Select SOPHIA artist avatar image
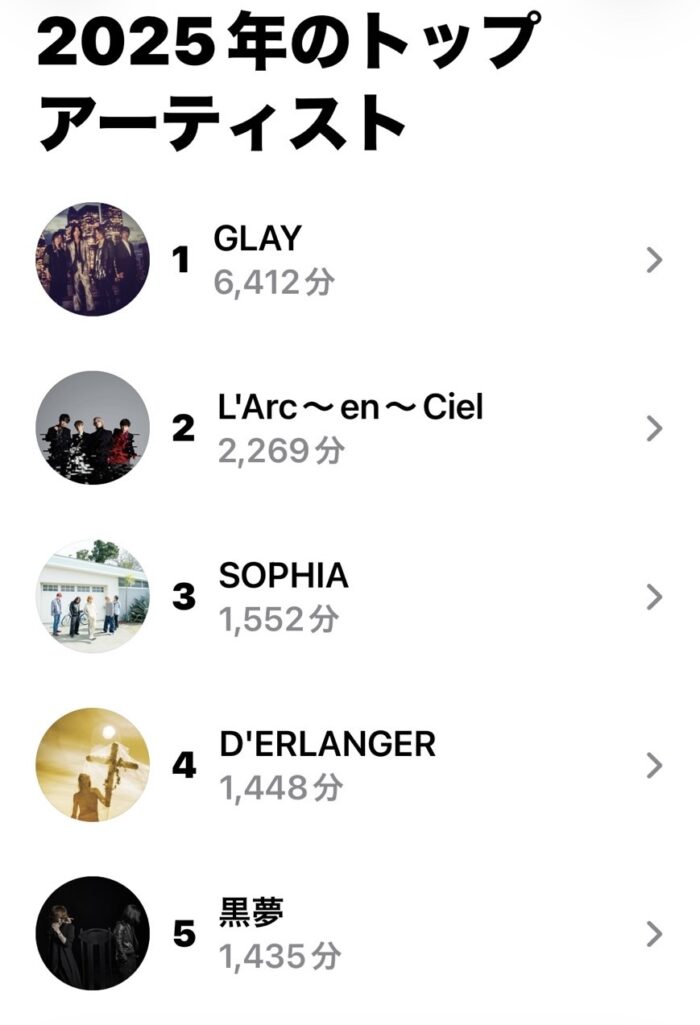700x1025 pixels. [92, 597]
